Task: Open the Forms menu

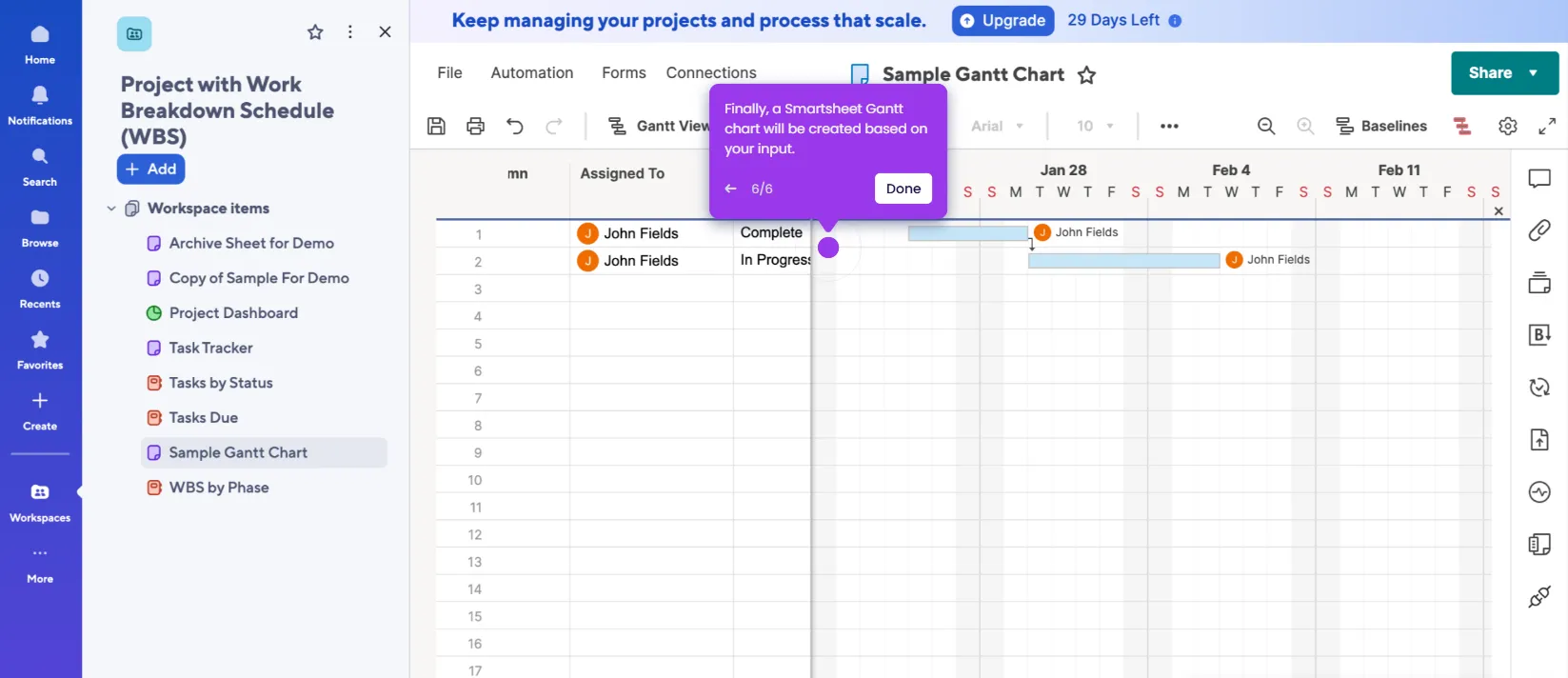Action: click(x=624, y=73)
